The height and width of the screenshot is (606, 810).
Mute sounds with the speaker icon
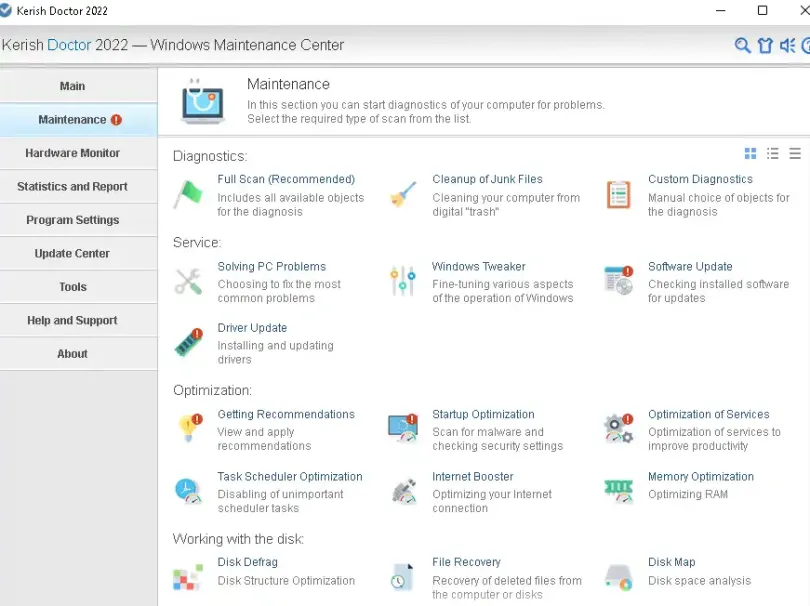(787, 45)
